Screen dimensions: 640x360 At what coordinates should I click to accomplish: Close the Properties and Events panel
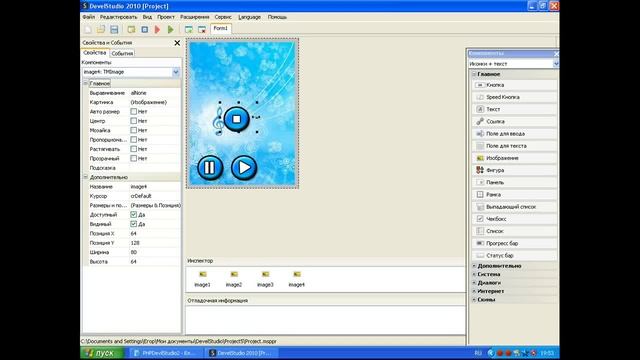[x=177, y=42]
